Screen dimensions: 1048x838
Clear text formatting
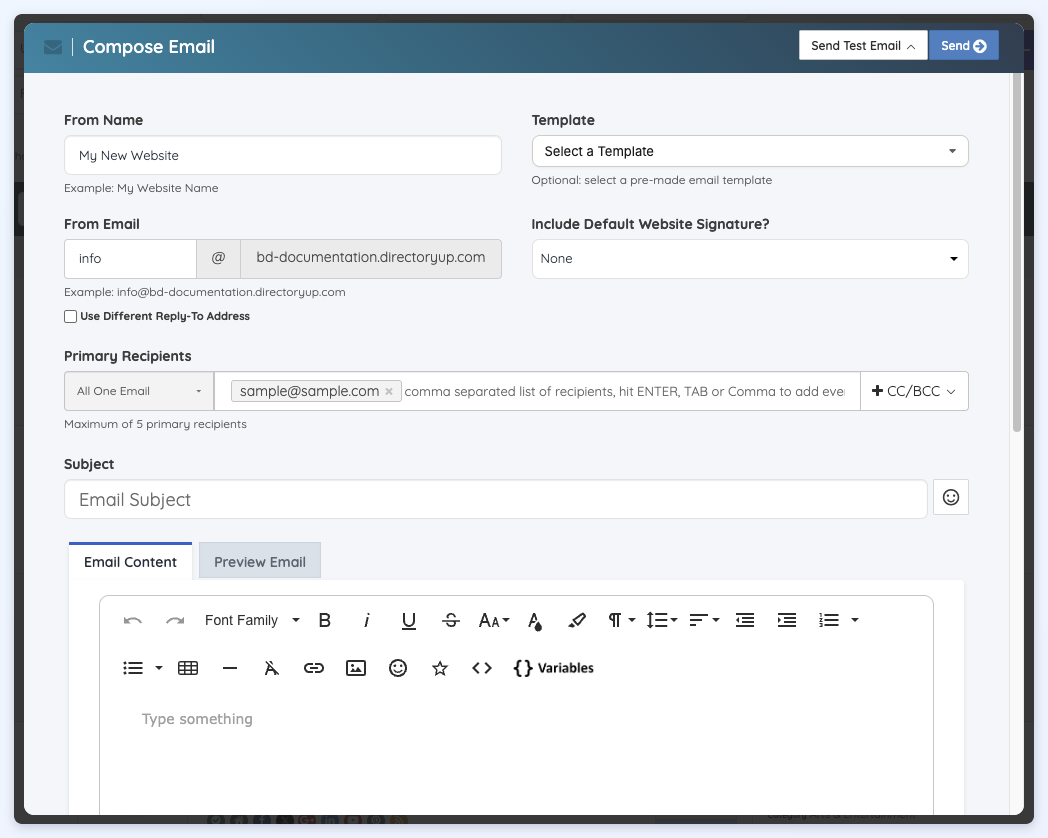tap(271, 668)
